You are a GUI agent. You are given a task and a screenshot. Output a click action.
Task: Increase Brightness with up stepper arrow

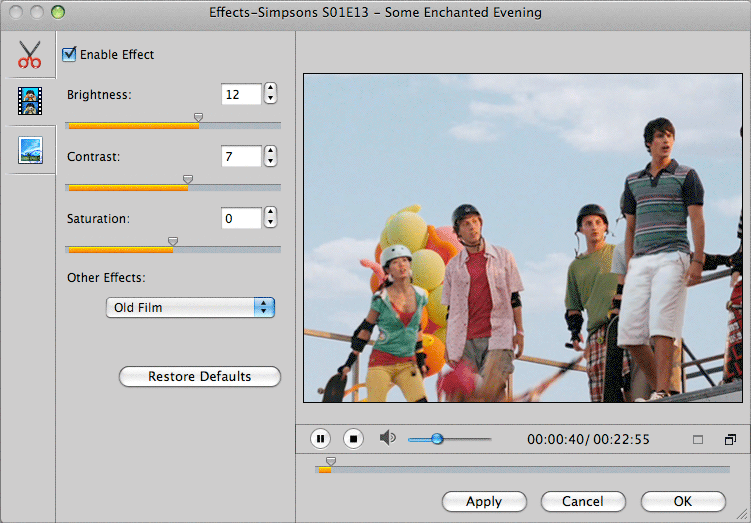271,88
